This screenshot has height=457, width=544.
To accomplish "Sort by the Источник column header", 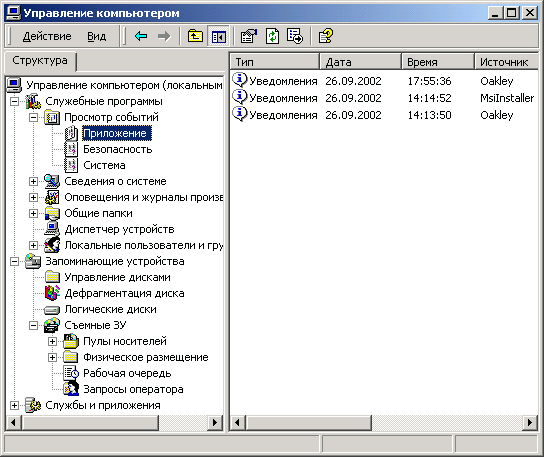I will 506,62.
